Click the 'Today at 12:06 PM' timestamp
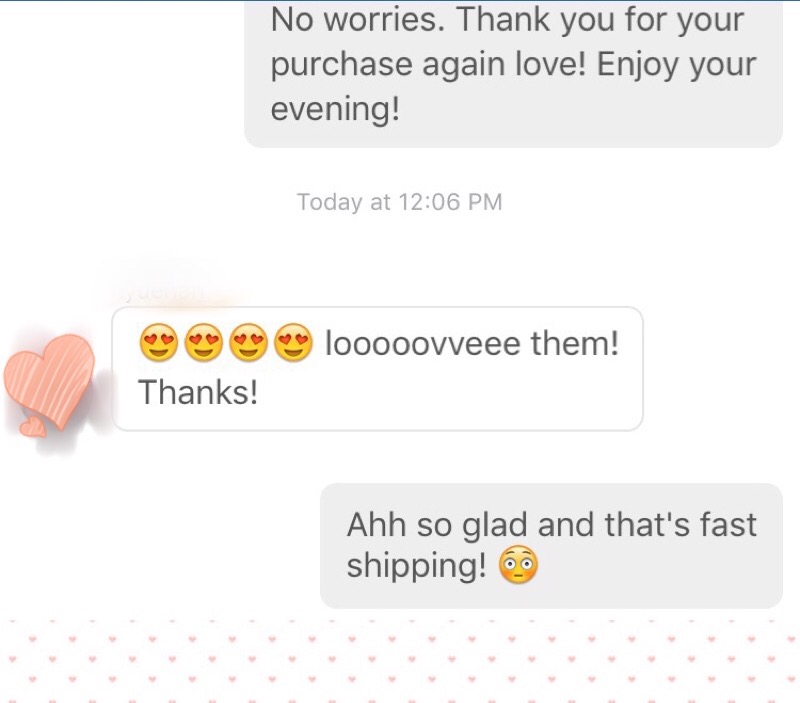The width and height of the screenshot is (800, 703). pyautogui.click(x=400, y=202)
